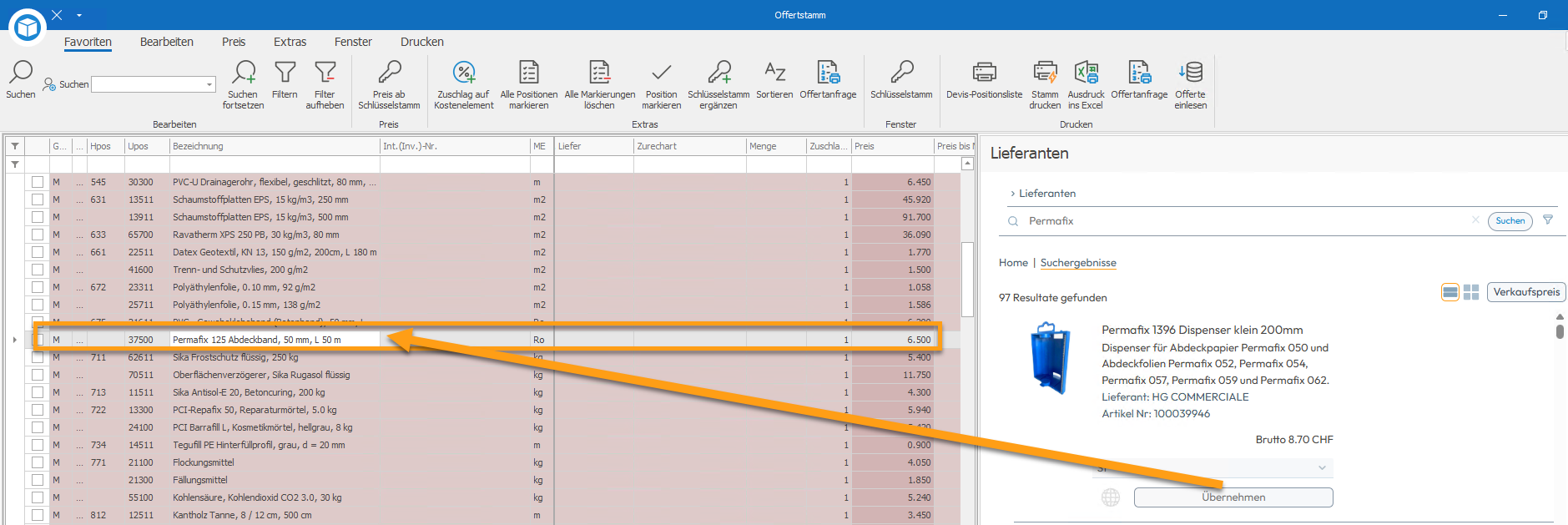
Task: Open Preis ab Schlüsselstamm
Action: tap(389, 84)
